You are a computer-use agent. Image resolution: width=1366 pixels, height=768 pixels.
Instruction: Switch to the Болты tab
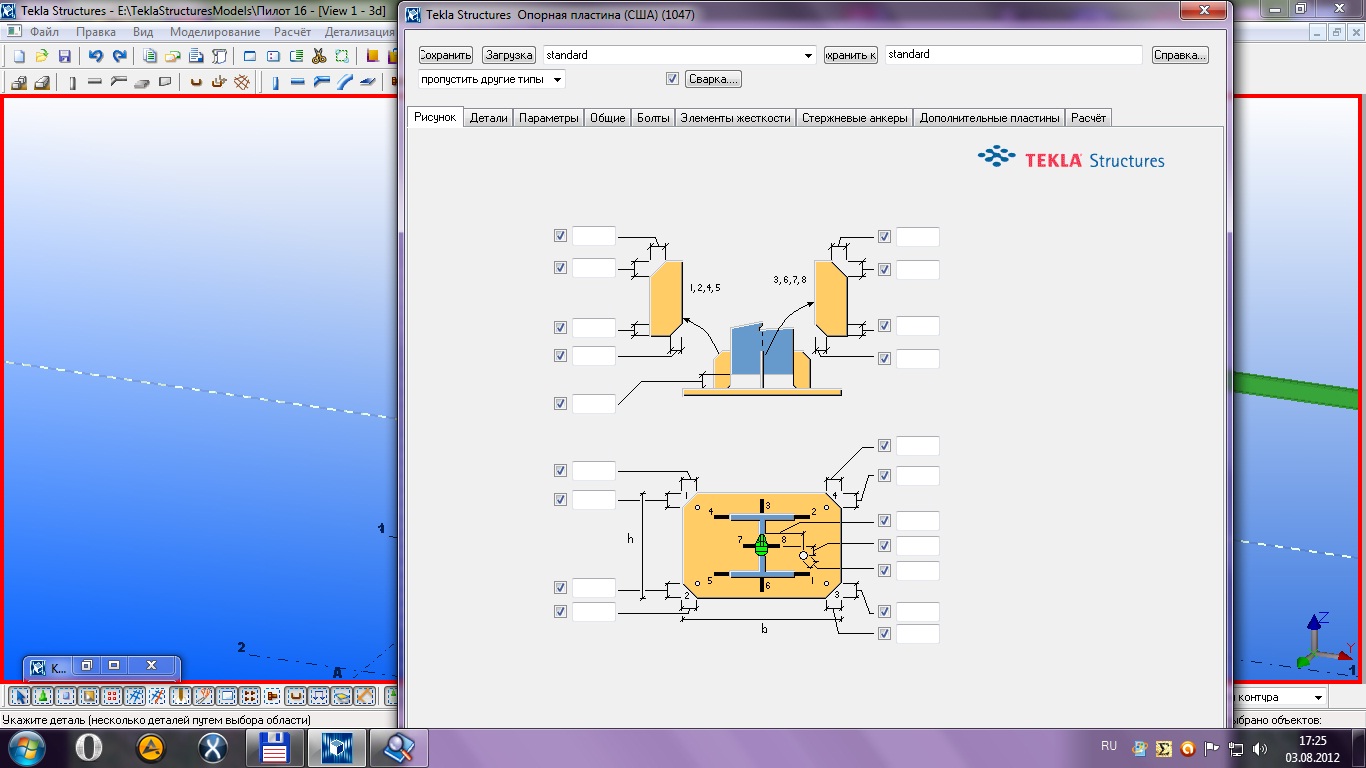pos(652,118)
